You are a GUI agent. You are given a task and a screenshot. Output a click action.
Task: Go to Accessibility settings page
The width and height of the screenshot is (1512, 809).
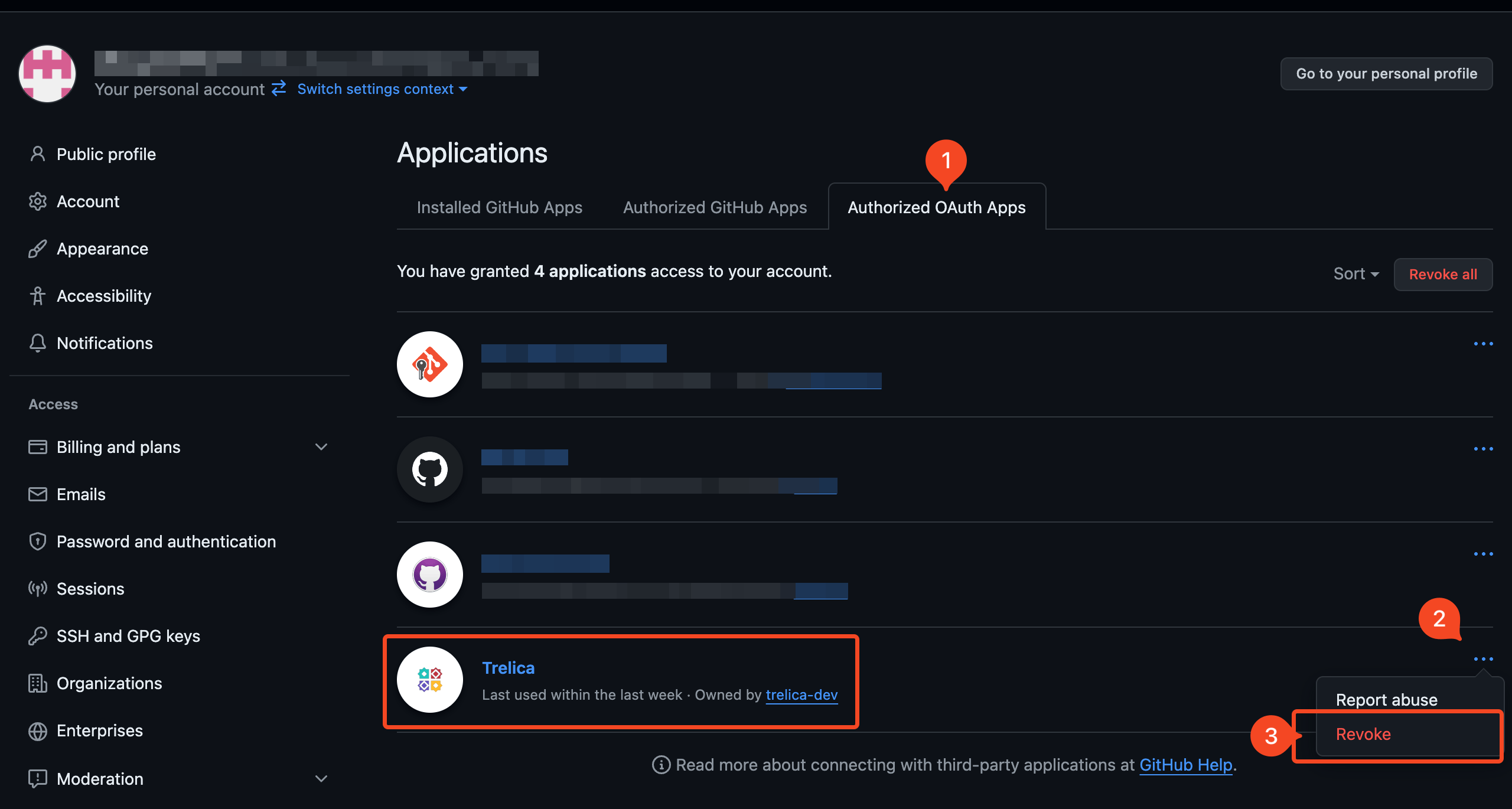(x=104, y=296)
